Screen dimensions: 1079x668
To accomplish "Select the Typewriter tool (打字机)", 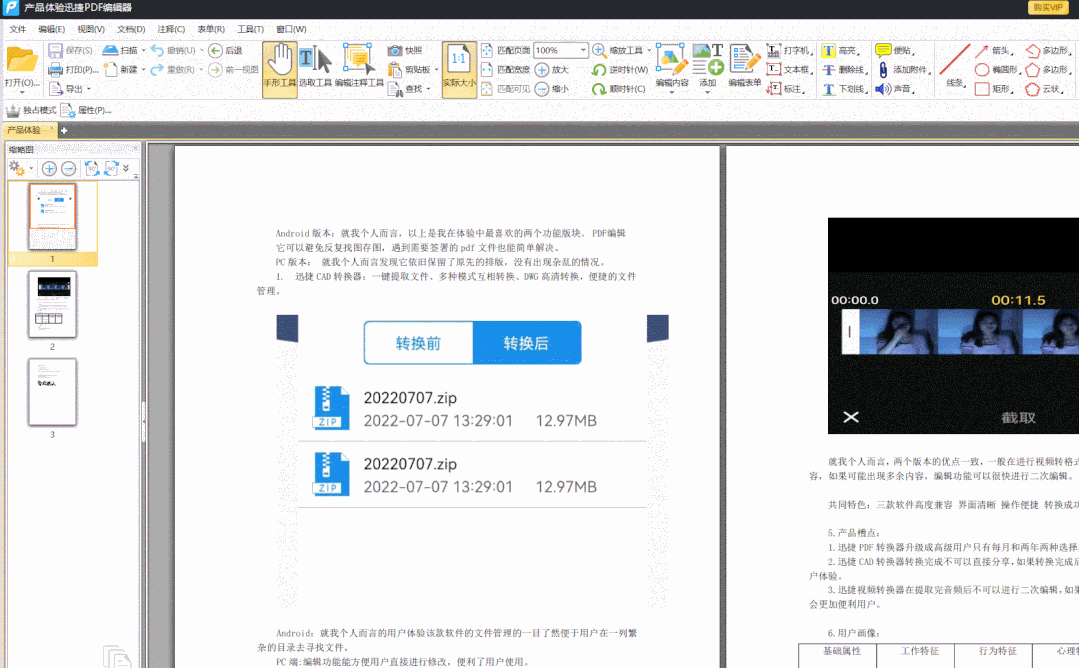I will click(x=789, y=50).
